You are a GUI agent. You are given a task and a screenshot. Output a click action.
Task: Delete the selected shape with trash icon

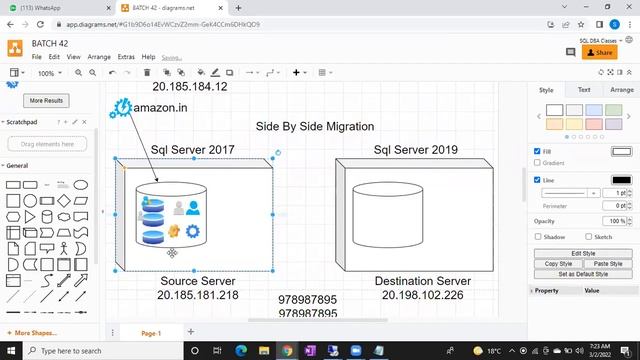[x=147, y=73]
